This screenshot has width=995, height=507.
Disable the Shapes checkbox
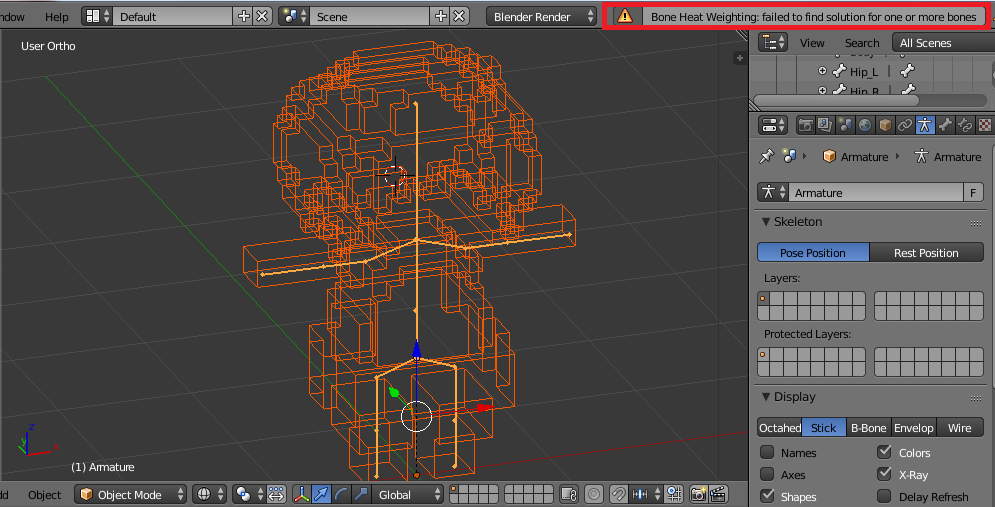click(x=767, y=496)
